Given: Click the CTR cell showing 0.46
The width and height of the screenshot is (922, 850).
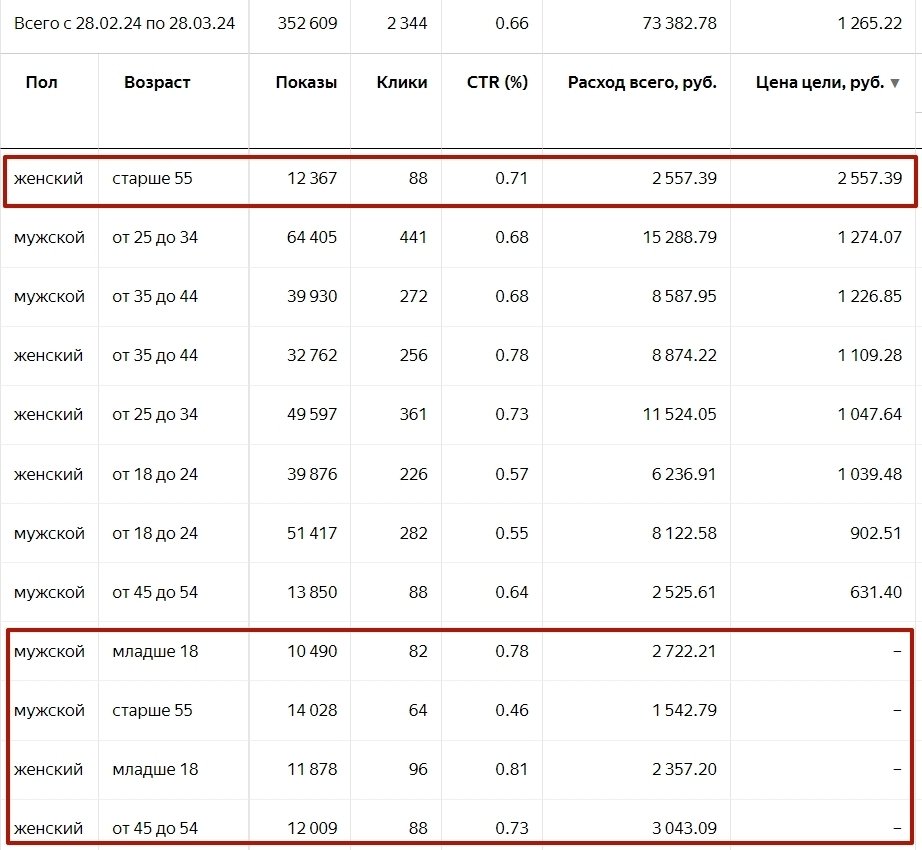Looking at the screenshot, I should [x=512, y=710].
